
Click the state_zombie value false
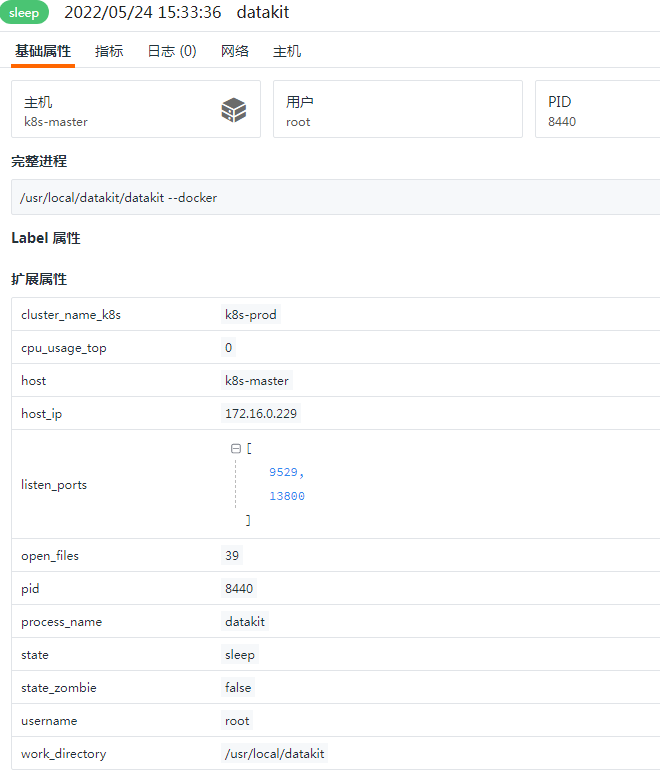click(x=238, y=688)
